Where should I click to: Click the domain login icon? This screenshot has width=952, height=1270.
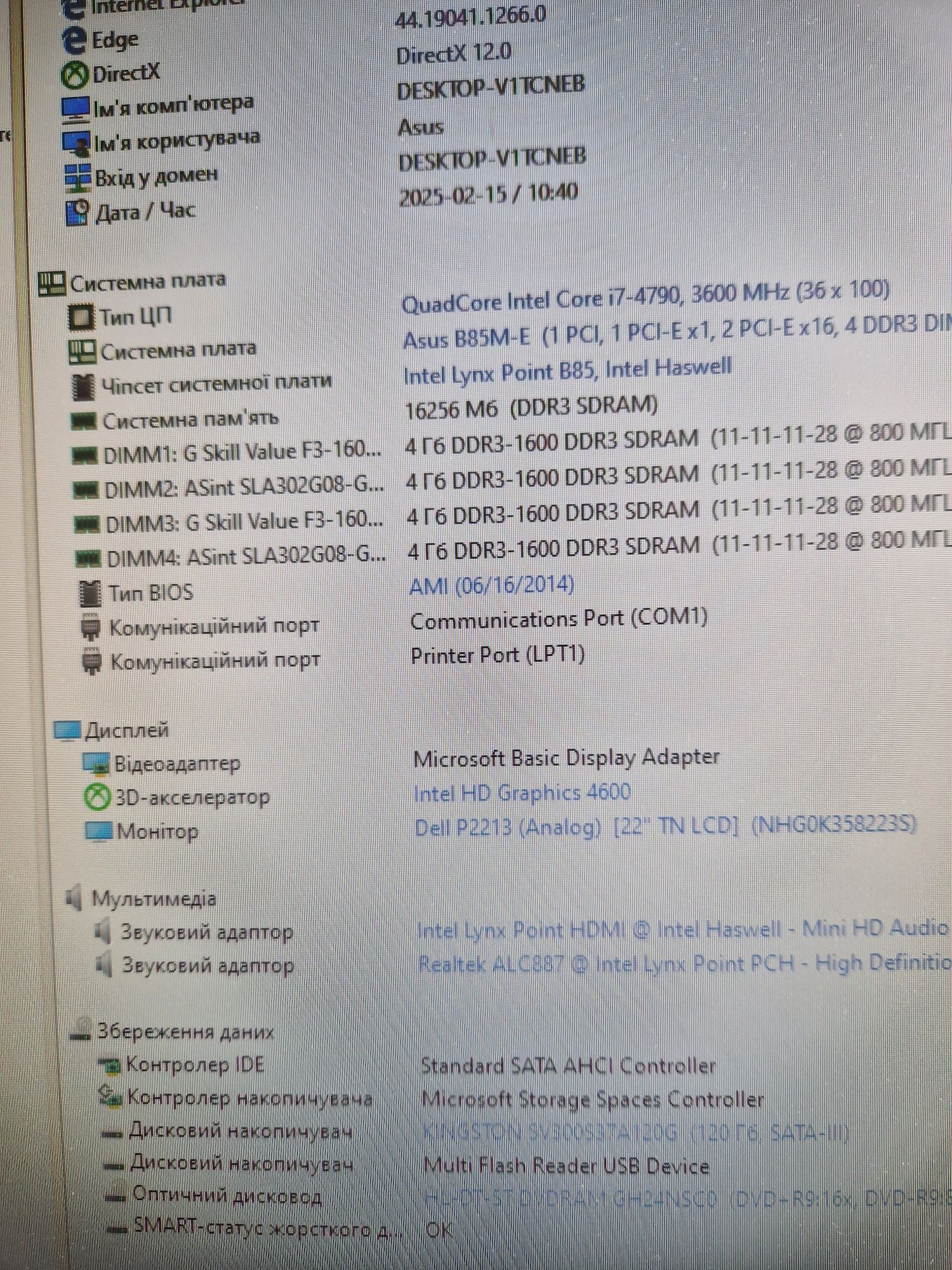pos(77,178)
